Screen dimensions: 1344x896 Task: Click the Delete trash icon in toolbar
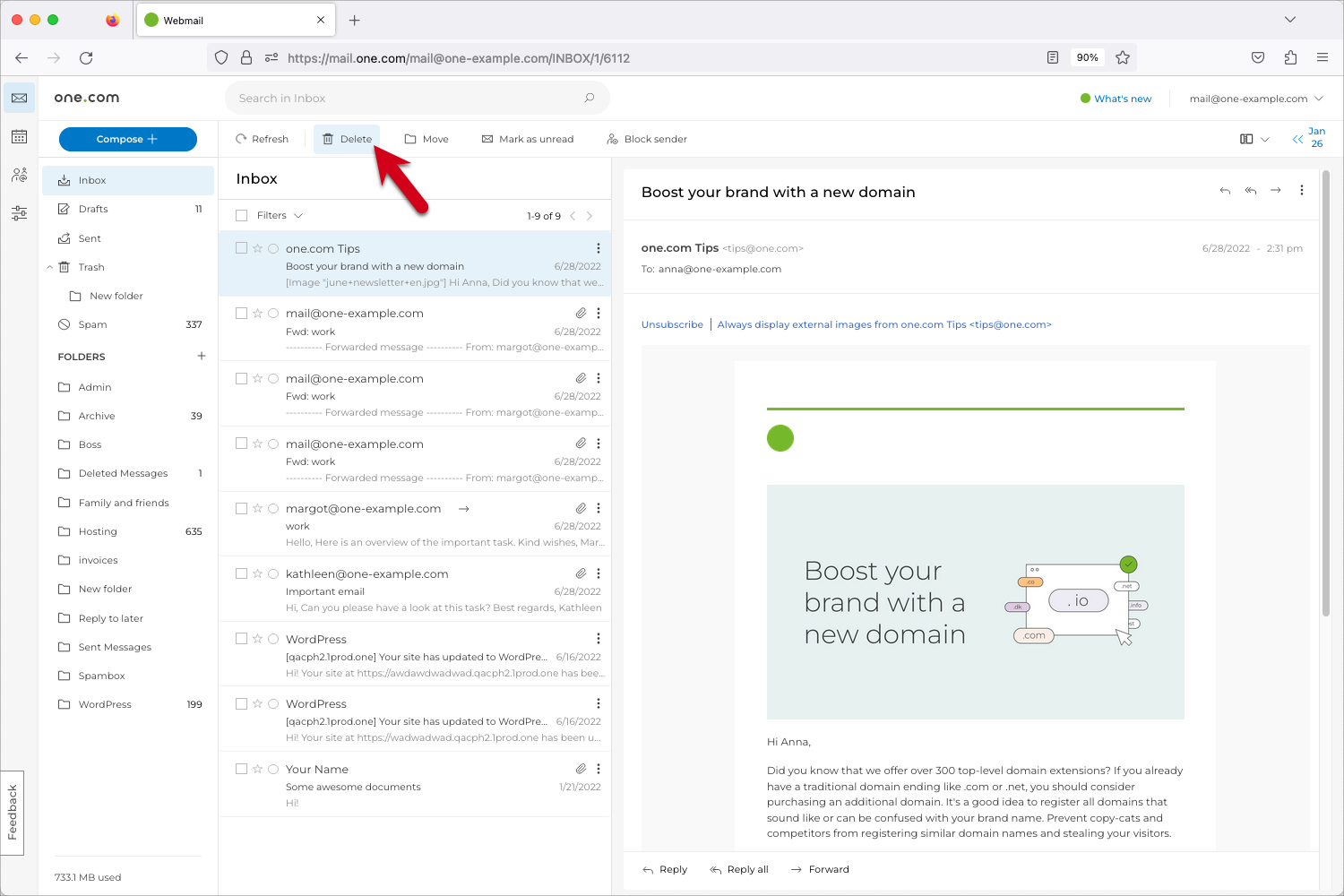tap(328, 139)
